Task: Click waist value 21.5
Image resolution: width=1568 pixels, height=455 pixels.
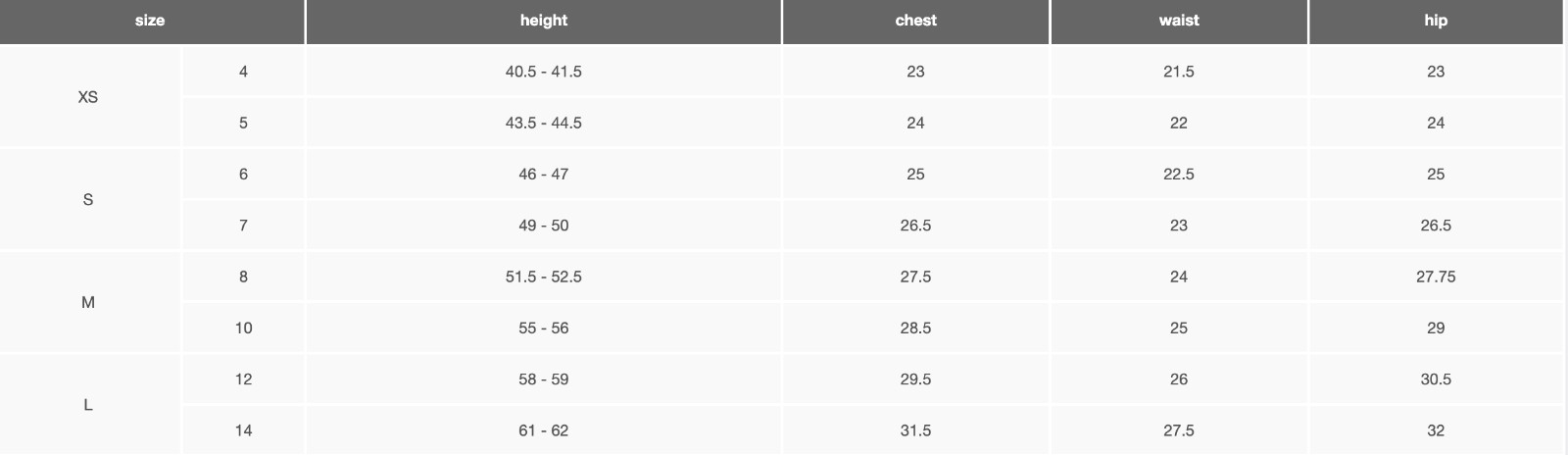Action: (x=1178, y=72)
